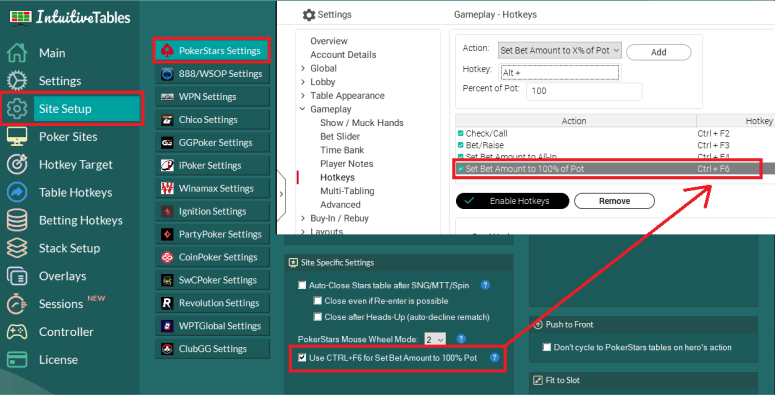The image size is (775, 395).
Task: Click the ClubGG site icon
Action: tap(167, 349)
